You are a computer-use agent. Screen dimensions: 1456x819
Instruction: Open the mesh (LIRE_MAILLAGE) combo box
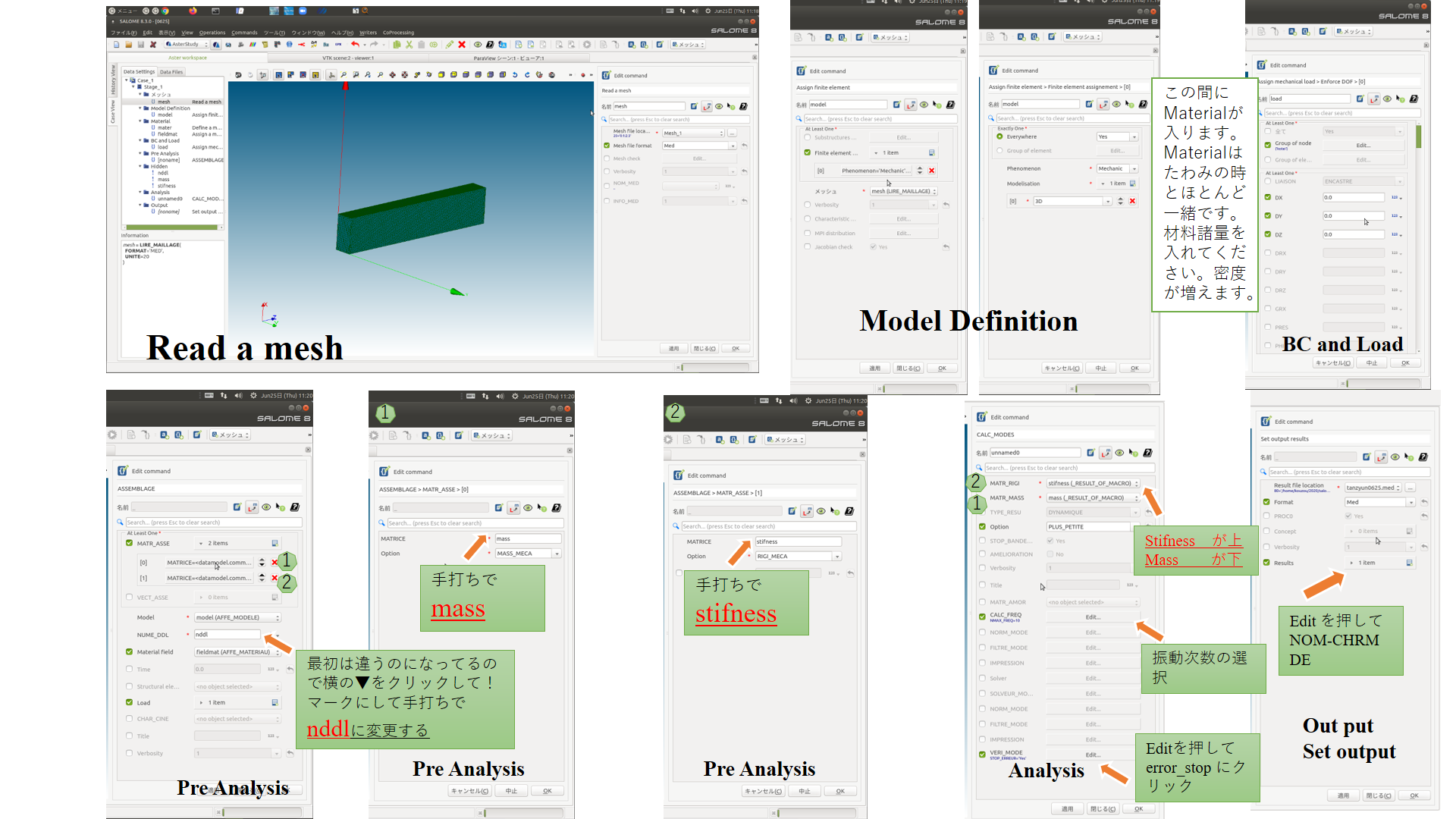(903, 191)
